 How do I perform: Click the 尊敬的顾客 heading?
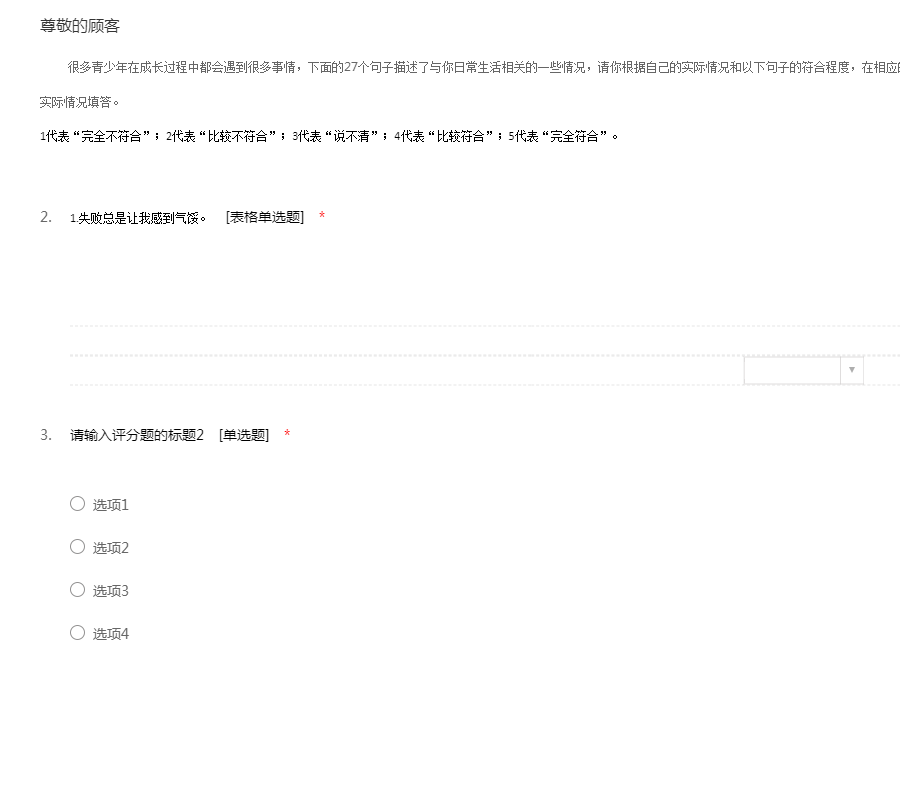80,26
